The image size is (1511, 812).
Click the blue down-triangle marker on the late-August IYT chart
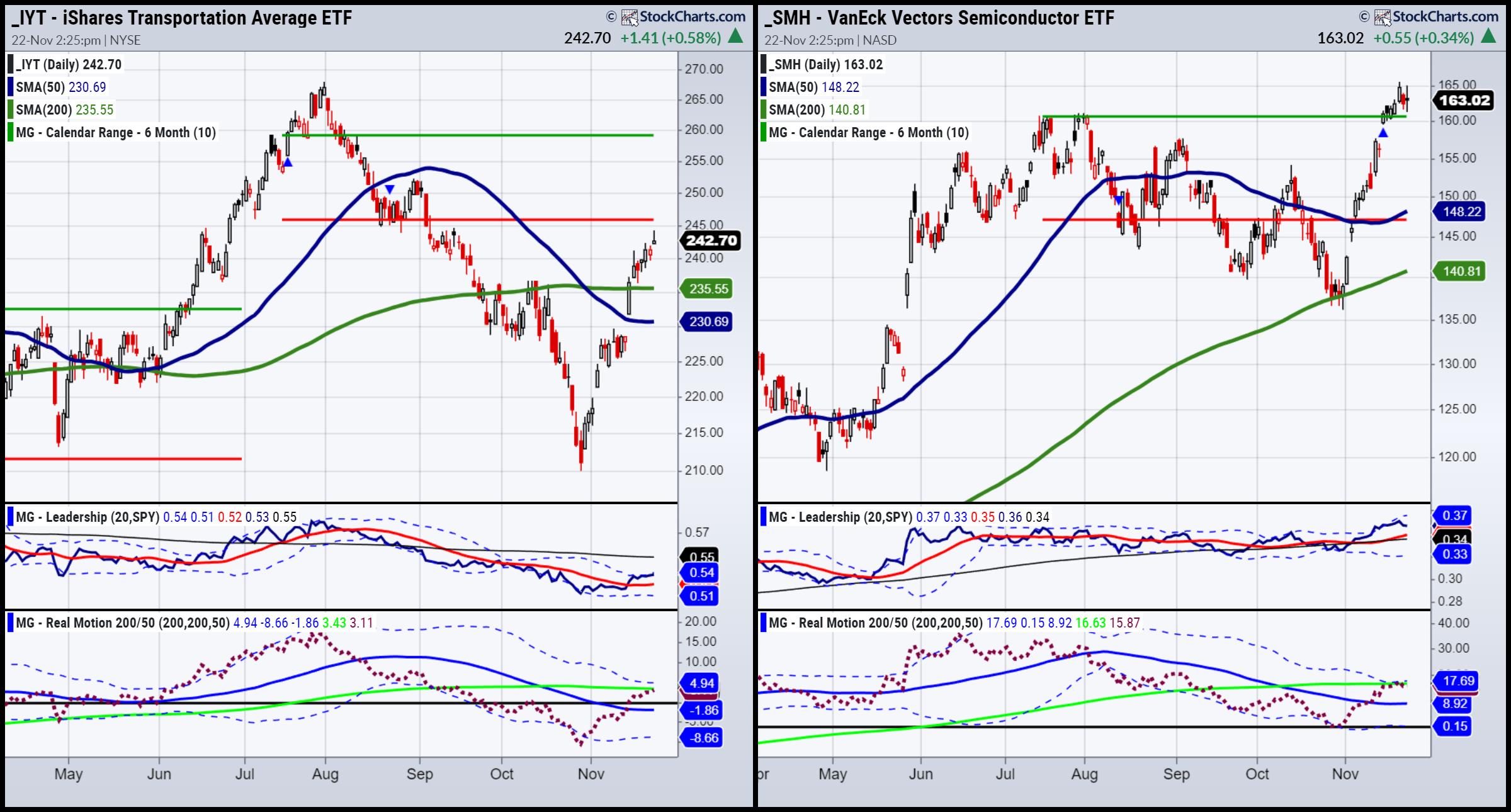(x=390, y=189)
